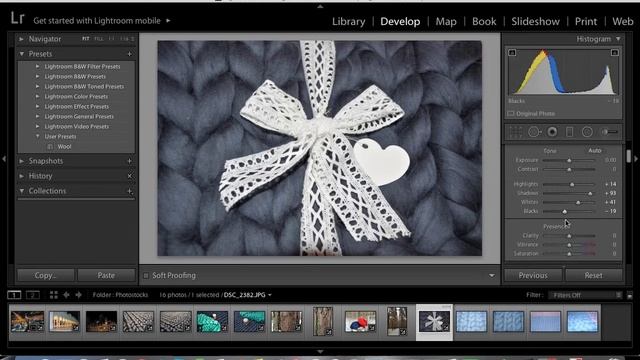Open the toolbar options dropdown arrow

click(x=491, y=276)
